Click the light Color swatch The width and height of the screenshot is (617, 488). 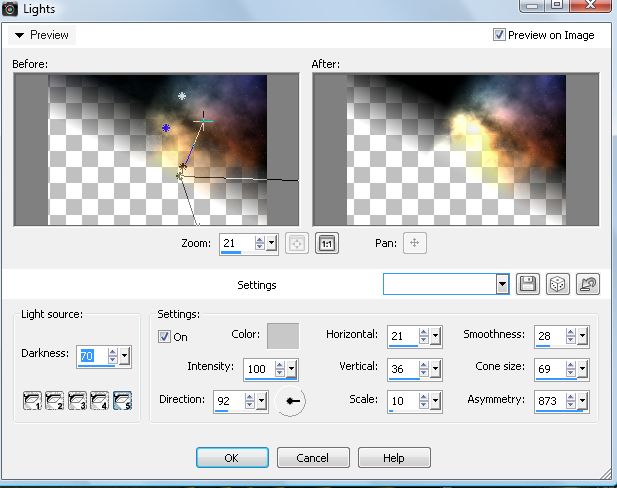(283, 336)
